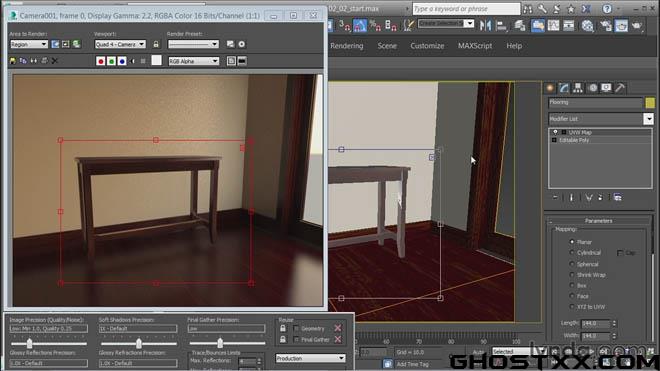Click the Flooring object color swatch
Image resolution: width=660 pixels, height=371 pixels.
650,103
